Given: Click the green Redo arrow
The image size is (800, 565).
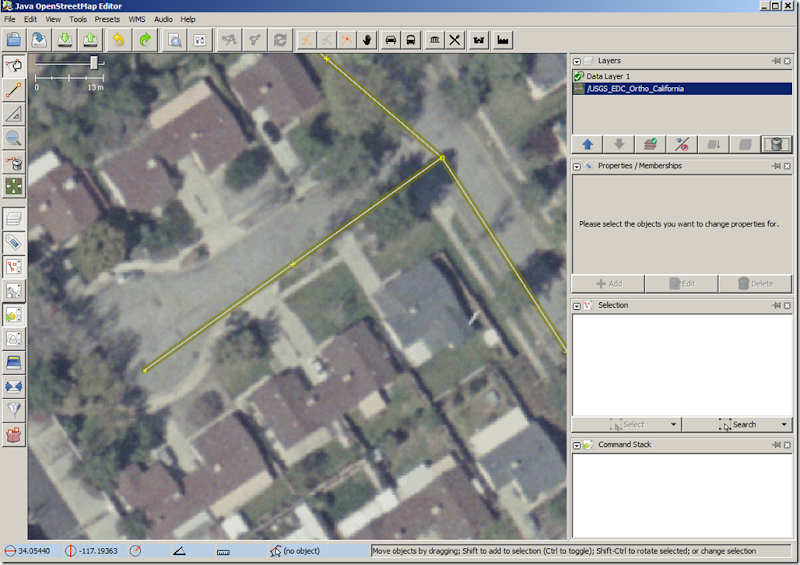Looking at the screenshot, I should pos(146,40).
